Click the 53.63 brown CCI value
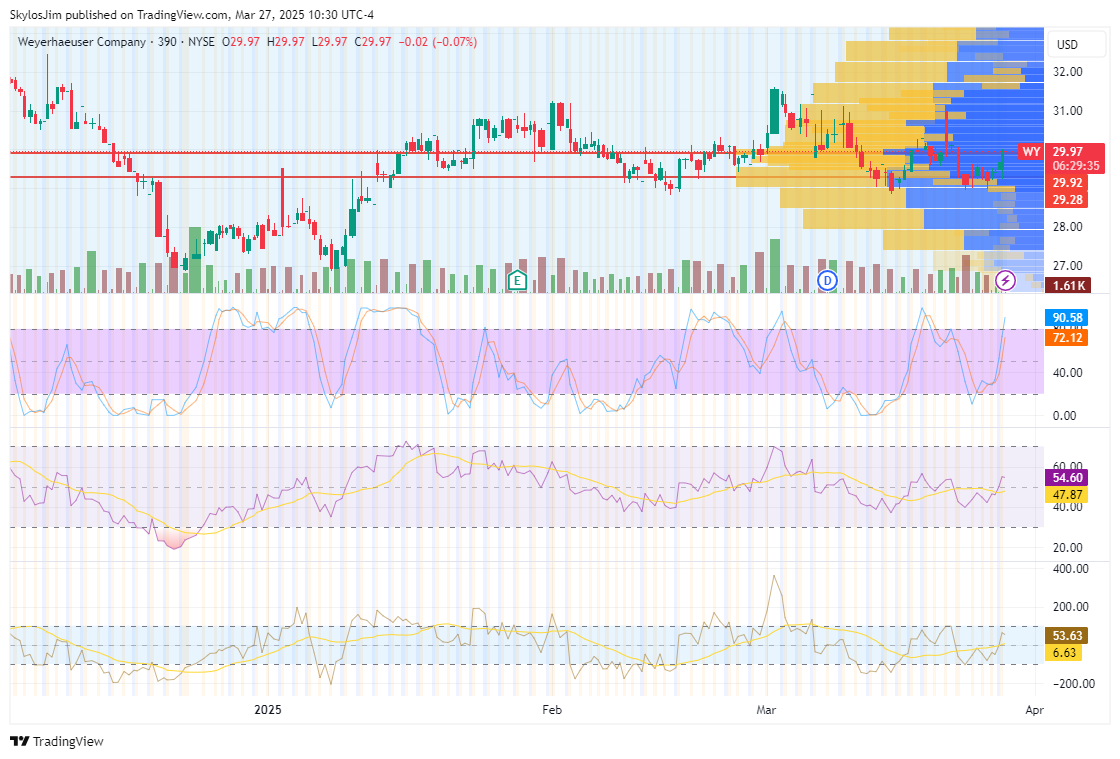The image size is (1120, 759). pos(1067,635)
